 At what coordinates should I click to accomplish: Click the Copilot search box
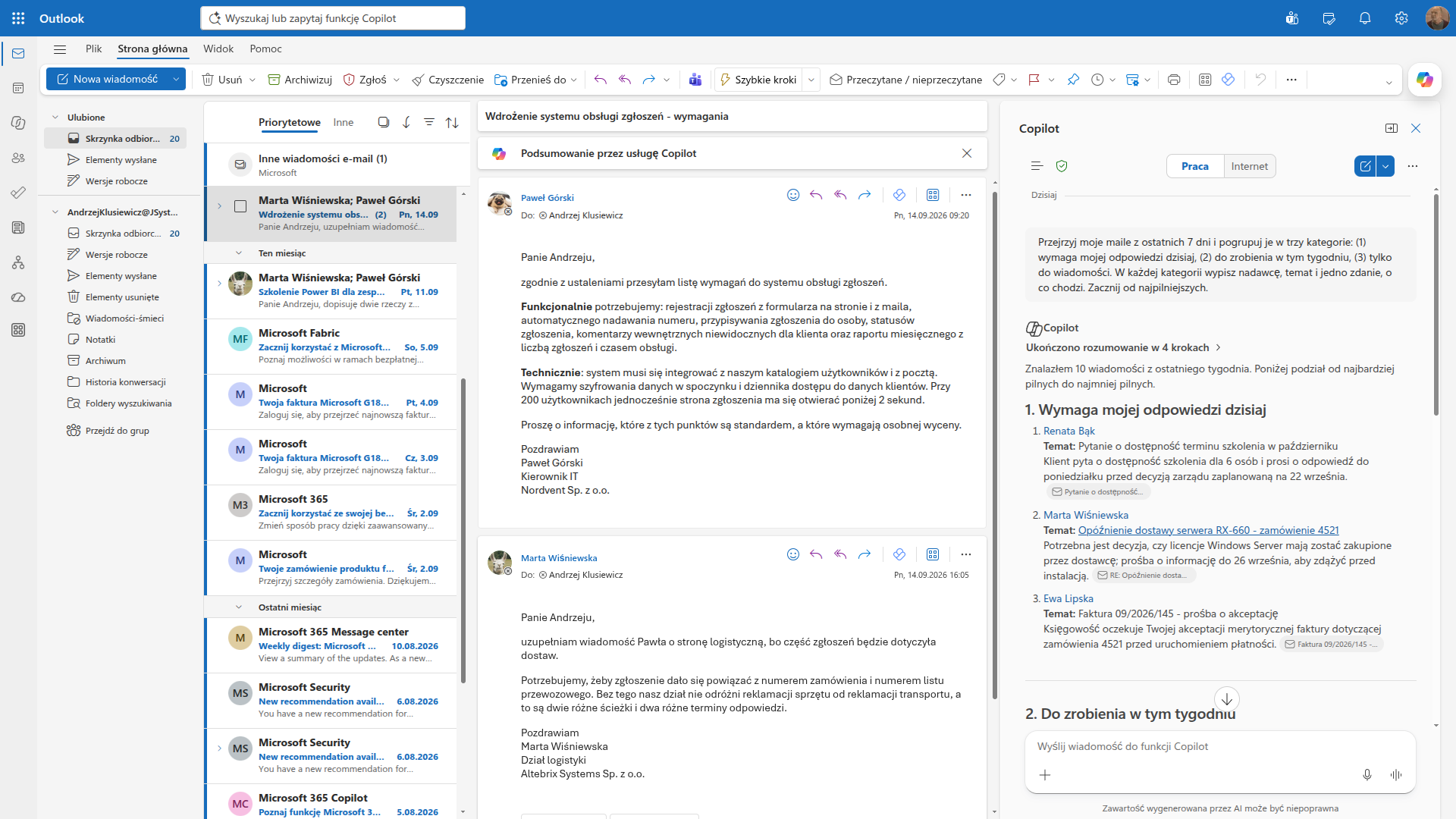click(x=333, y=18)
